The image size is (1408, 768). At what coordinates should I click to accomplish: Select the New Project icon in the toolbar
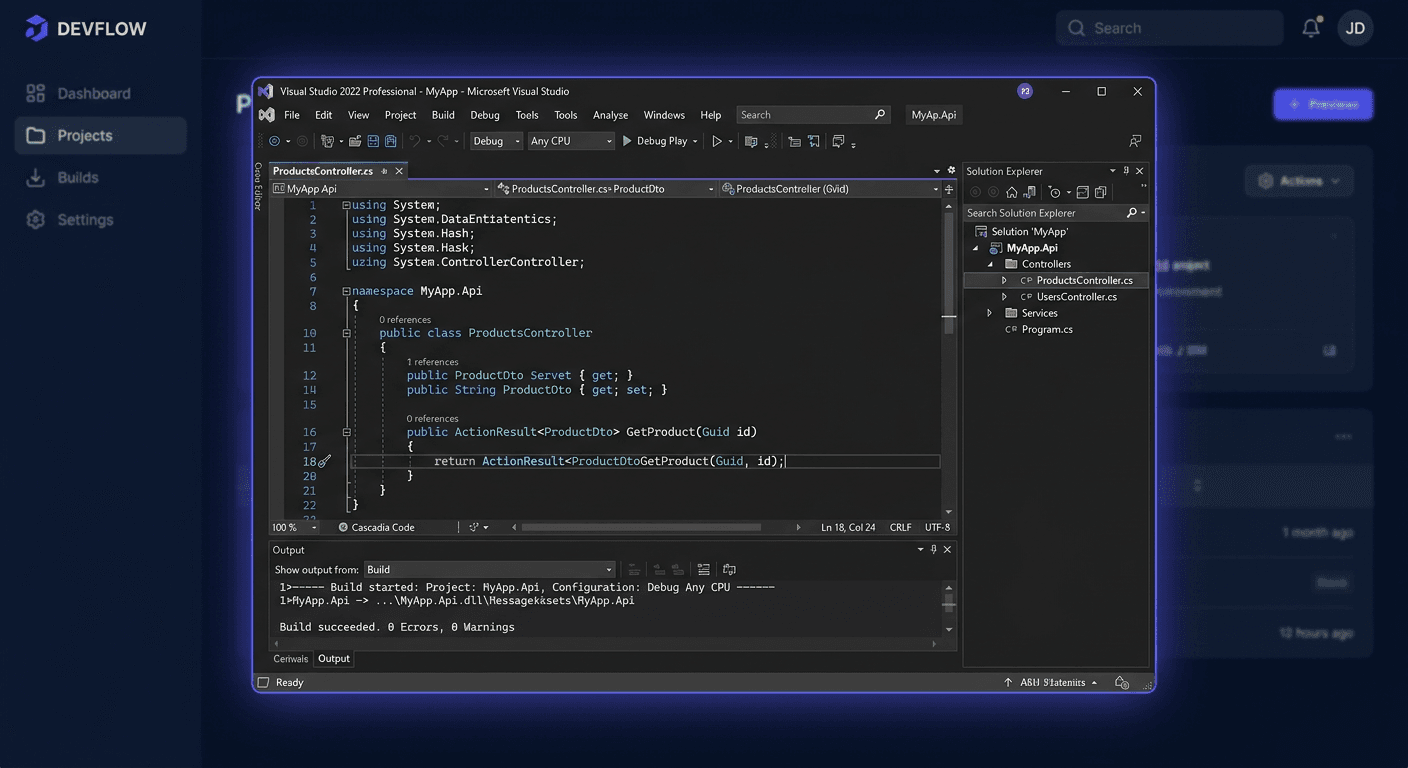[x=330, y=141]
